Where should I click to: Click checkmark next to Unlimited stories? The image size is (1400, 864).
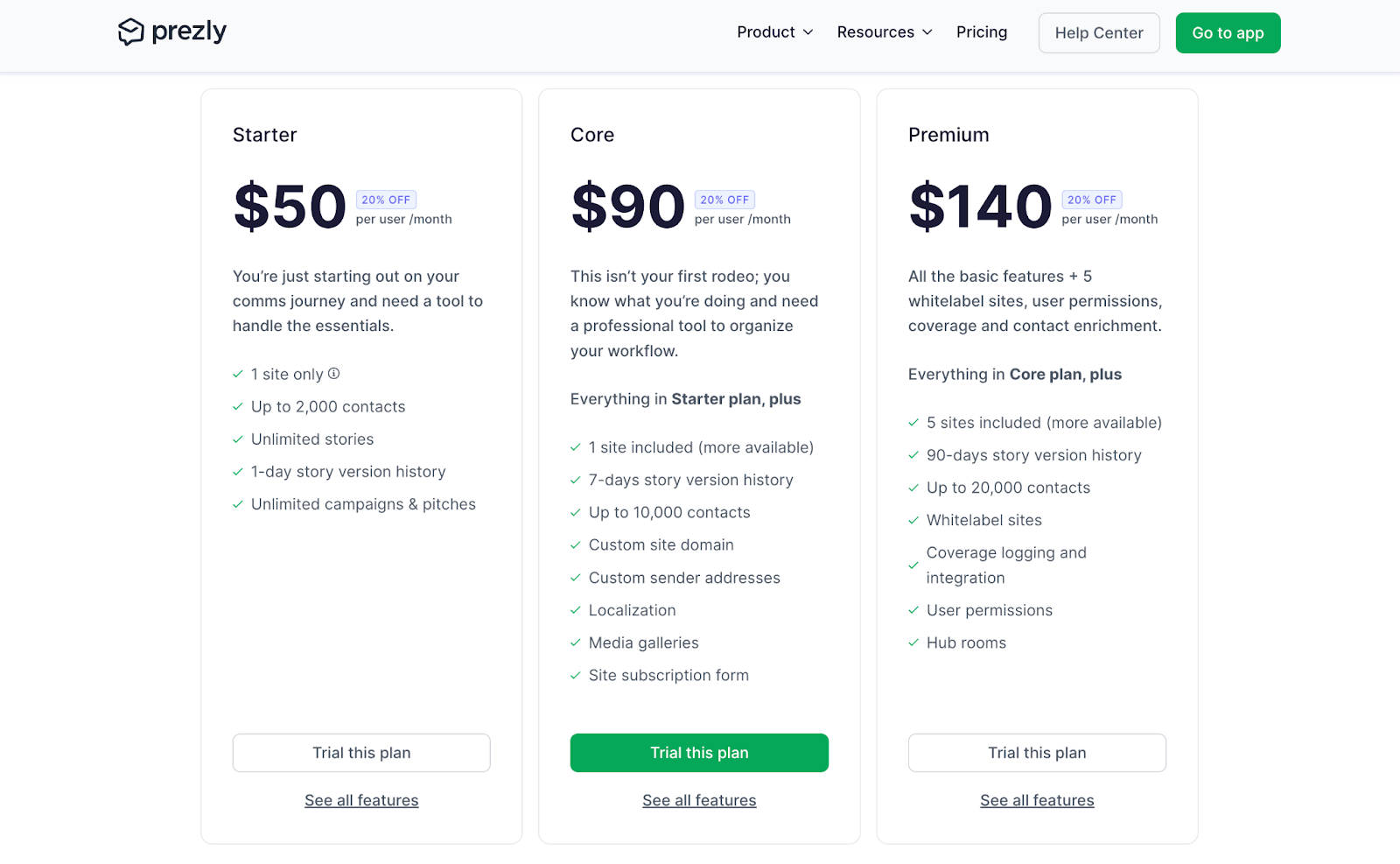237,439
